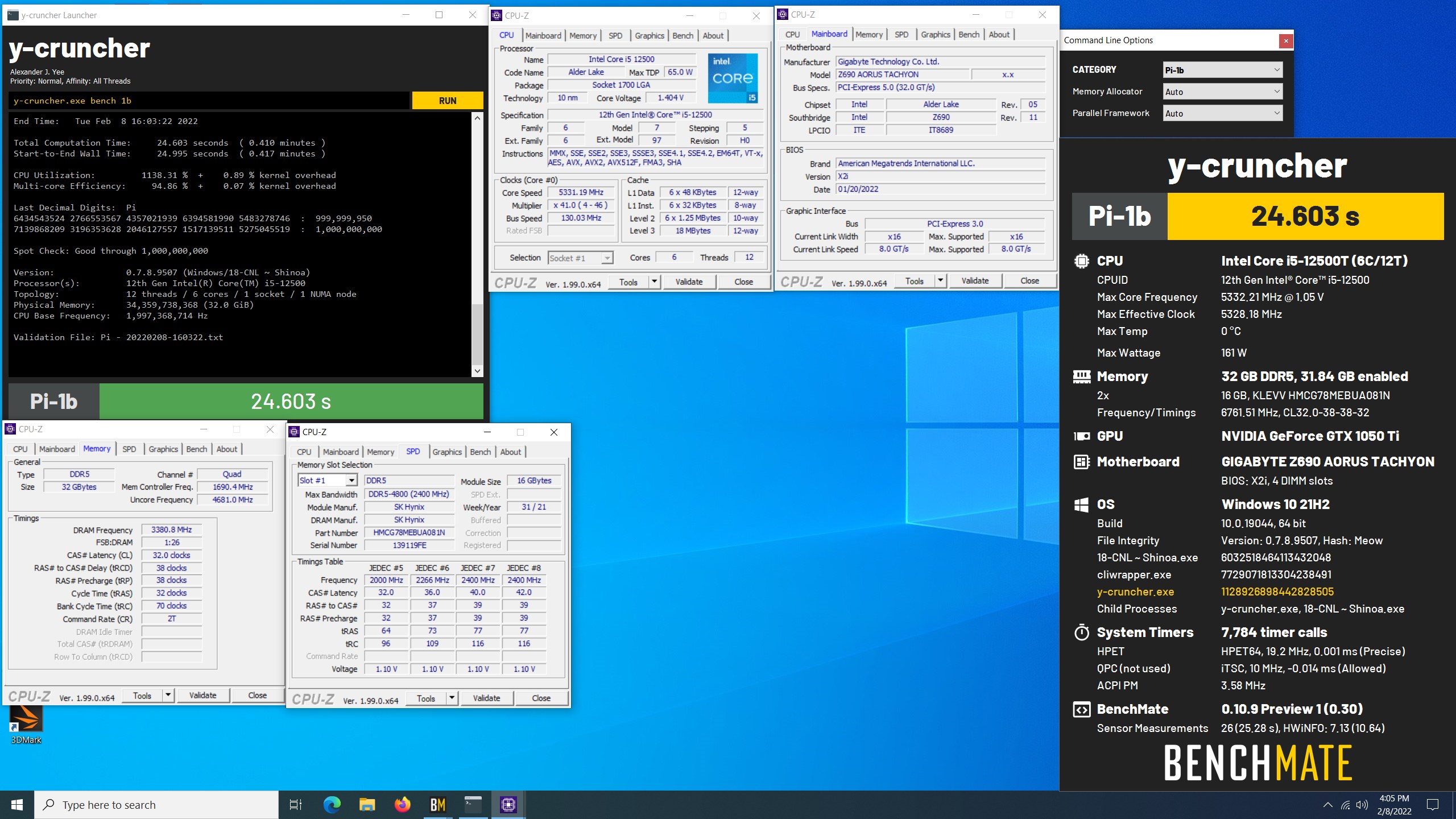Open About tab in CPU-Z SPD window
Screen dimensions: 1456x819
coord(510,452)
